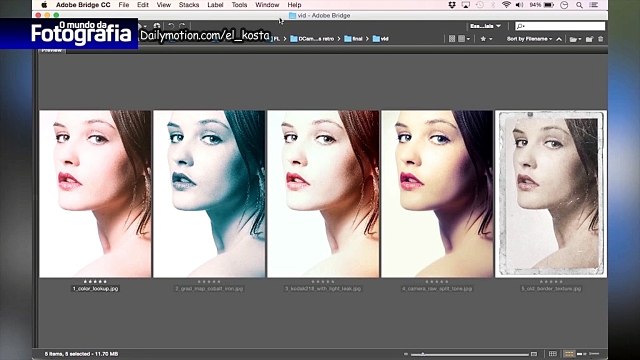Screen dimensions: 640x360
Task: Expand chevron after DCam retro breadcrumb
Action: [x=339, y=39]
